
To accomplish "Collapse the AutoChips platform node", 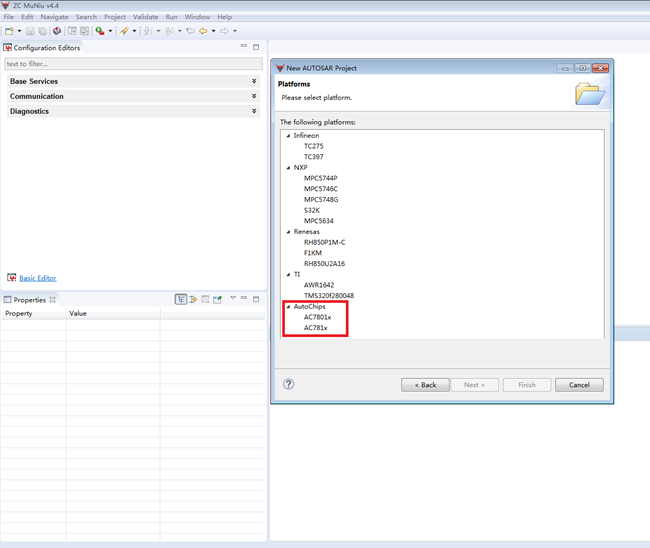I will point(288,307).
